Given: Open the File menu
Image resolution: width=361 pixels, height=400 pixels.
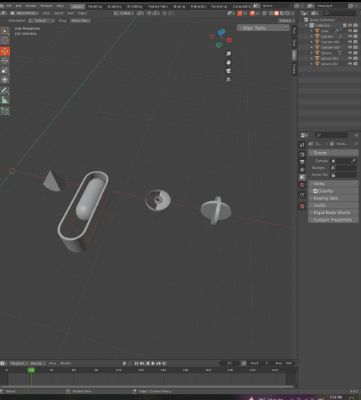Looking at the screenshot, I should tap(9, 6).
